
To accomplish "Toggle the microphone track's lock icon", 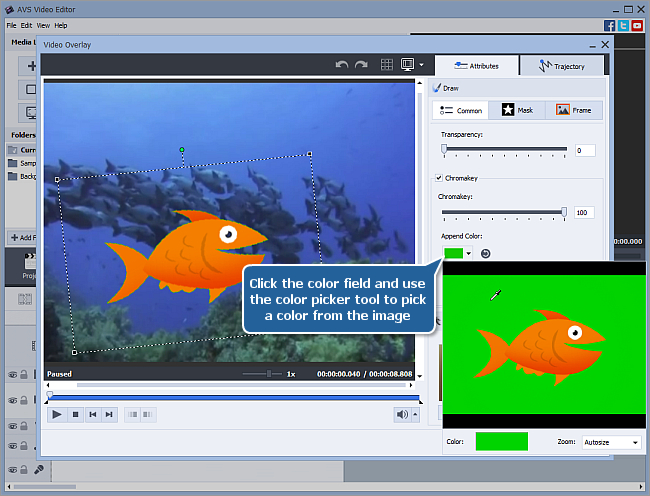I will (24, 469).
